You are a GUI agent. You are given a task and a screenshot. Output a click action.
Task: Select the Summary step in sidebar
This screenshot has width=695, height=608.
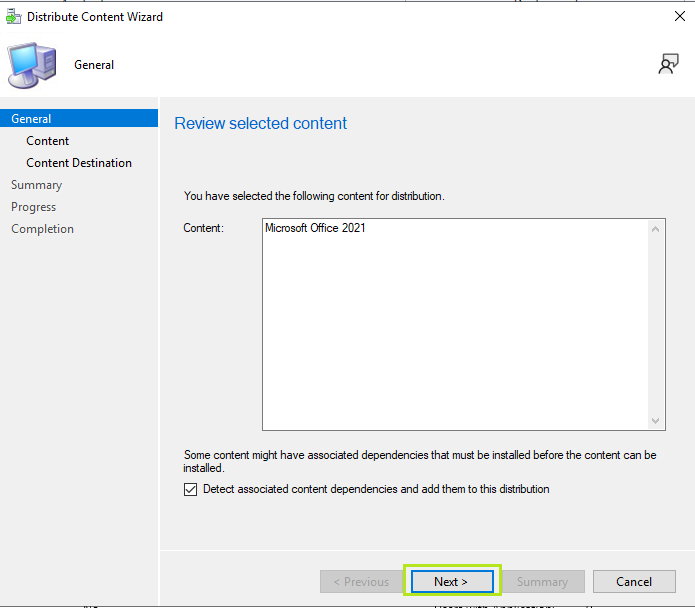tap(36, 185)
